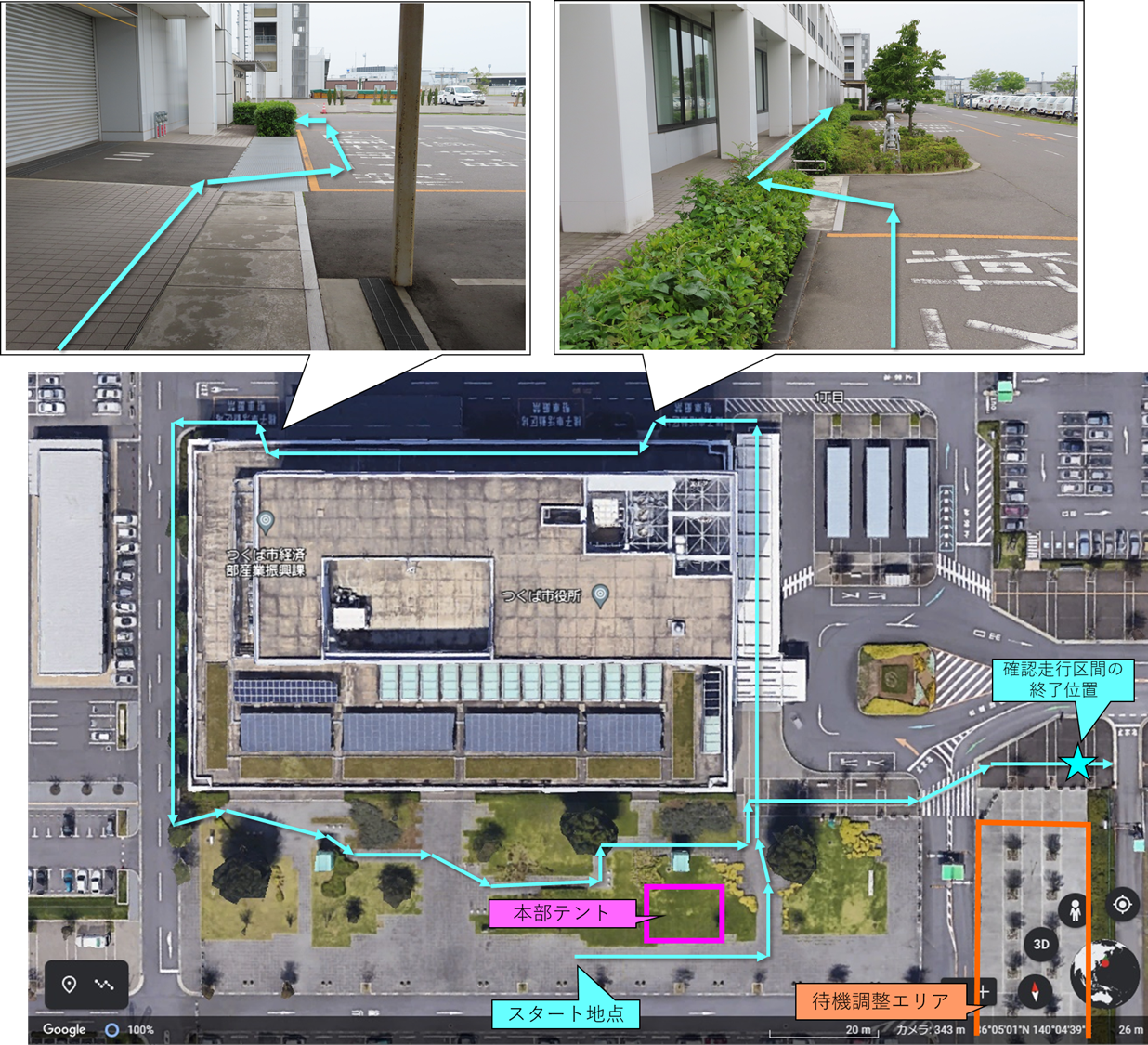
Task: Click the 100% loading indicator
Action: [129, 1030]
